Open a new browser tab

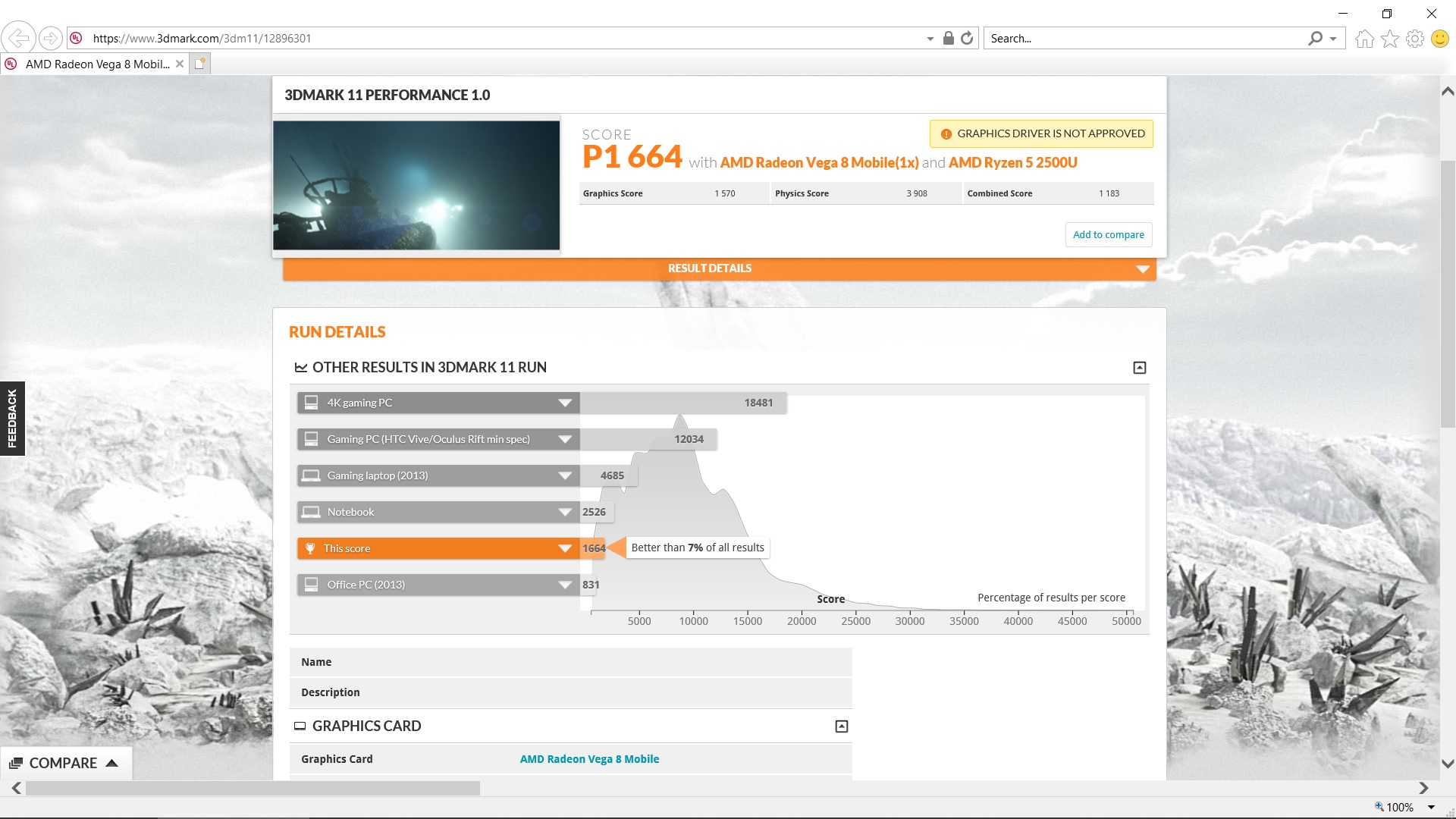coord(199,64)
